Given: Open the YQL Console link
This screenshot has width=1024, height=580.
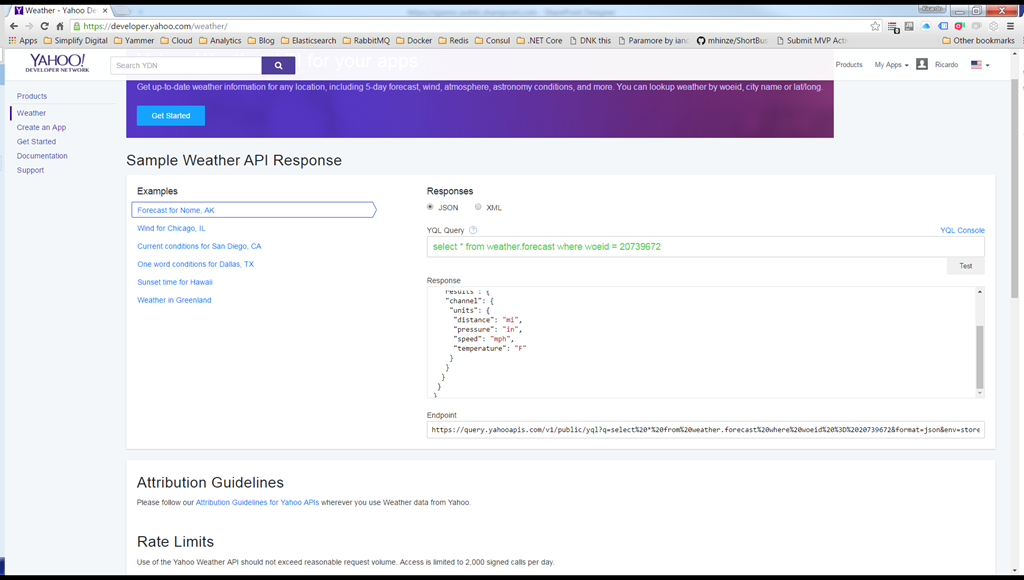Looking at the screenshot, I should click(962, 231).
